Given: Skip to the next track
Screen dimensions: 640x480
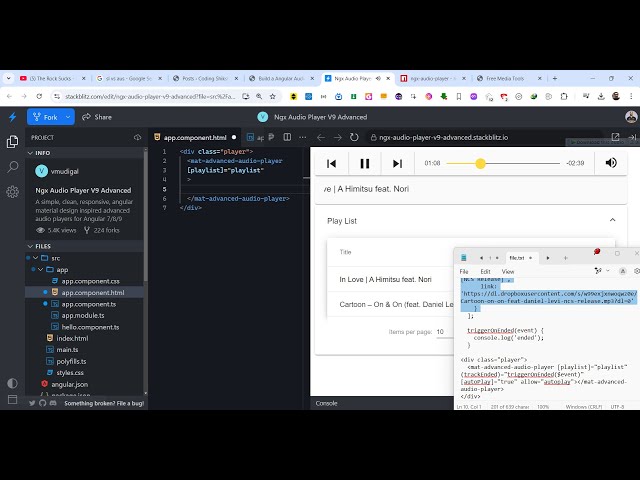Looking at the screenshot, I should click(397, 163).
